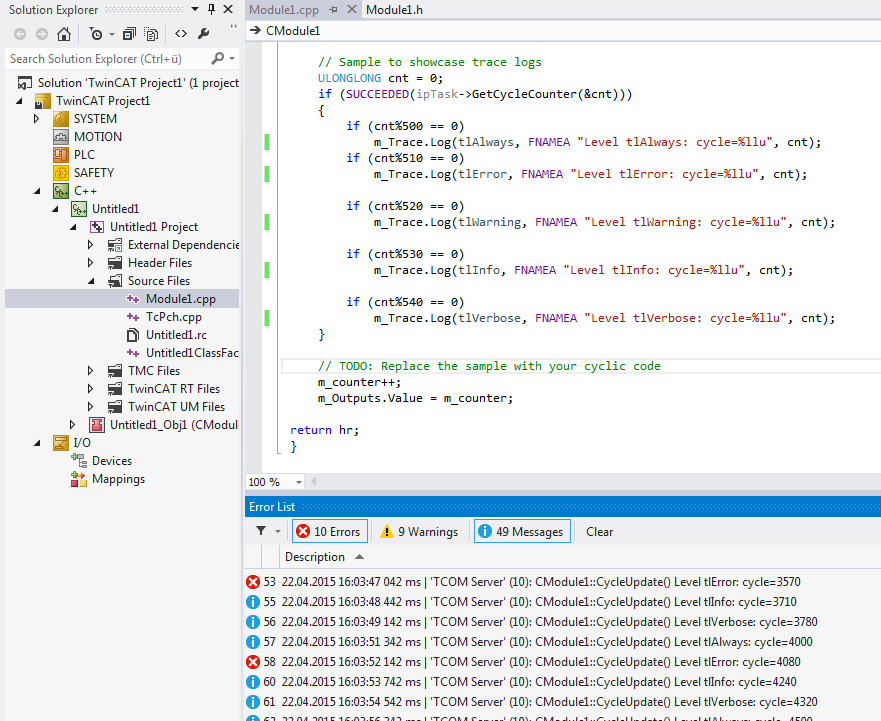881x721 pixels.
Task: Expand the TwinCAT RT Files folder
Action: pyautogui.click(x=90, y=388)
